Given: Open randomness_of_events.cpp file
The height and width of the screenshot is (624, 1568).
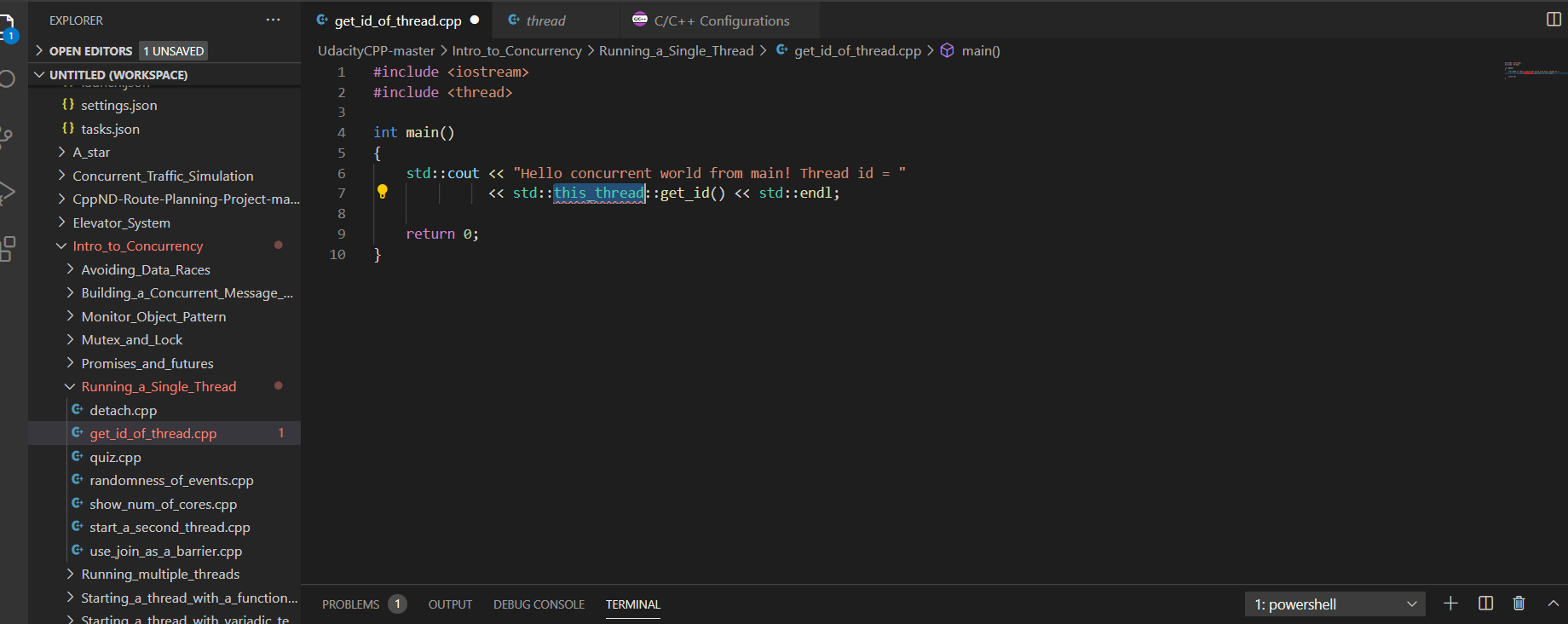Looking at the screenshot, I should click(x=171, y=481).
